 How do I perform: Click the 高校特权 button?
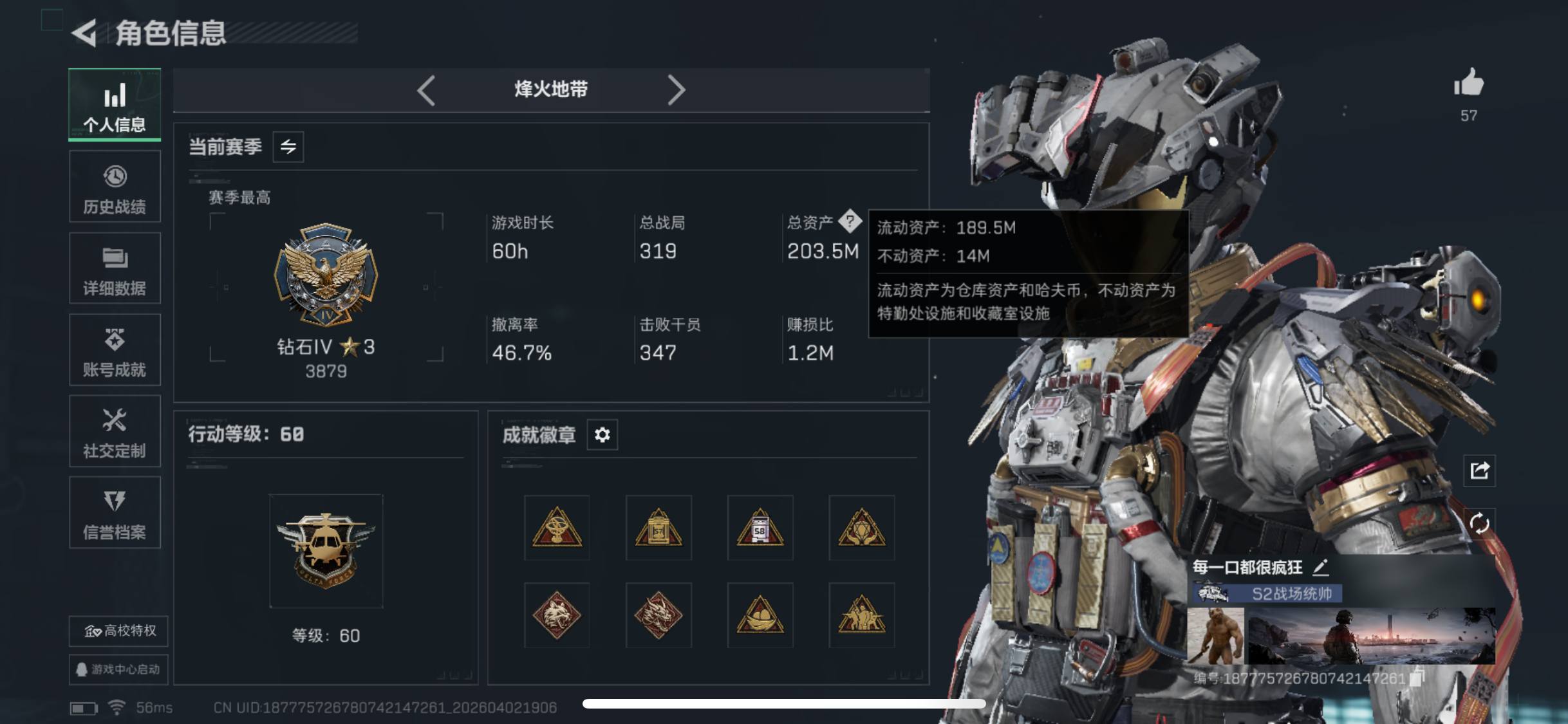(x=118, y=631)
